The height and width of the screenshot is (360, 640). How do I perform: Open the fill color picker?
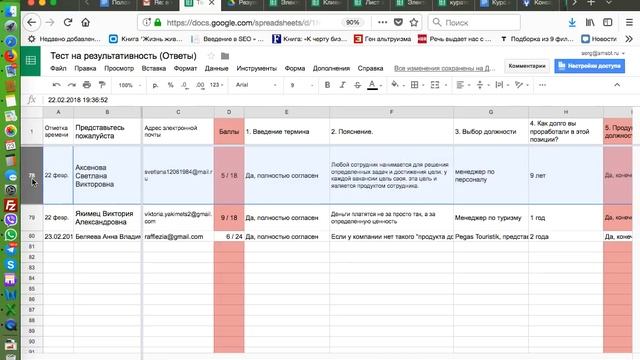tap(395, 85)
